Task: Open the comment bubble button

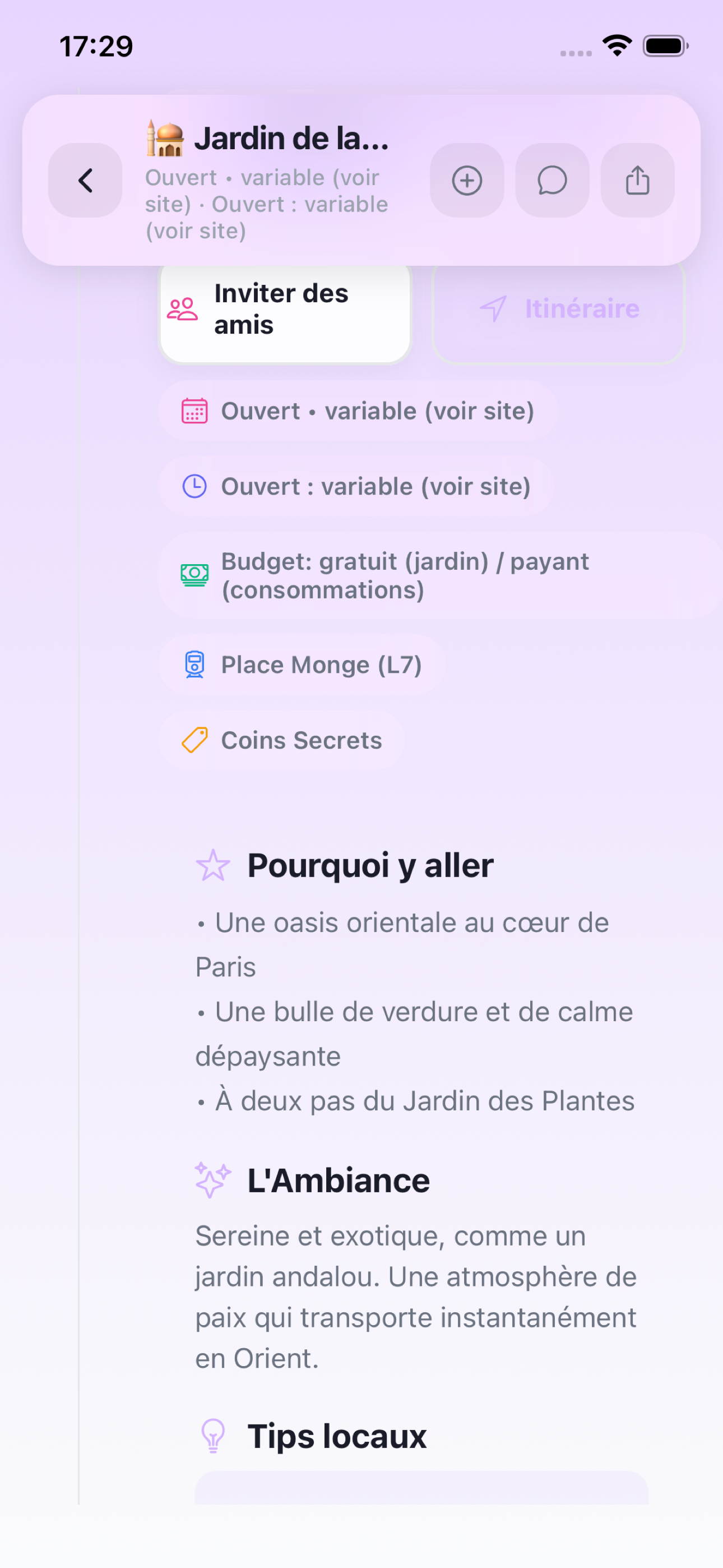Action: tap(552, 180)
